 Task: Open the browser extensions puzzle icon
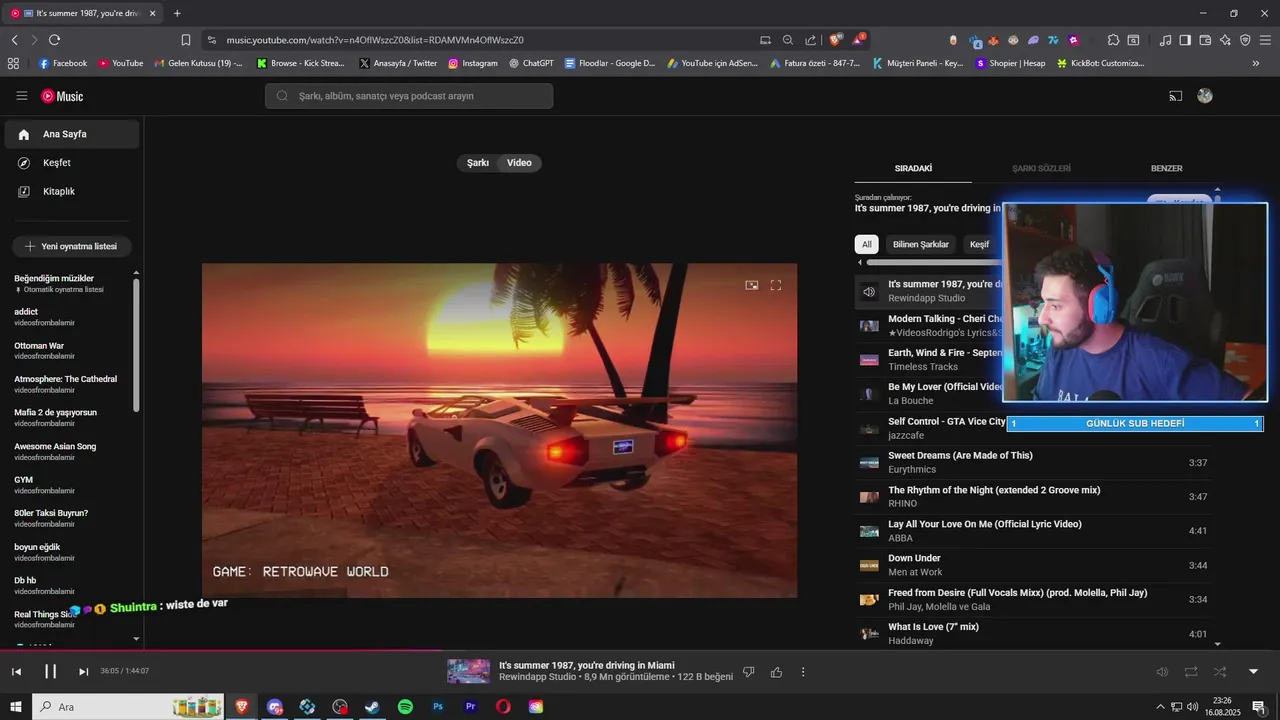pyautogui.click(x=1113, y=40)
